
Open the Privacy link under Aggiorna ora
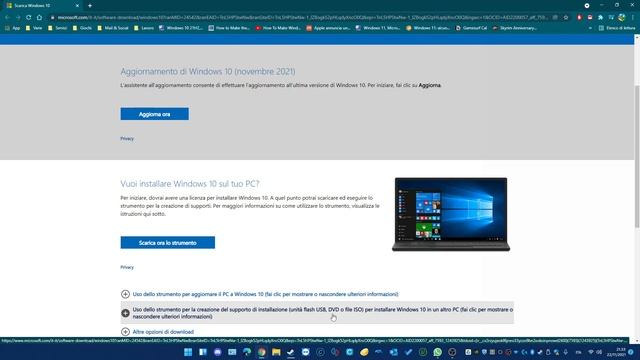[x=127, y=139]
